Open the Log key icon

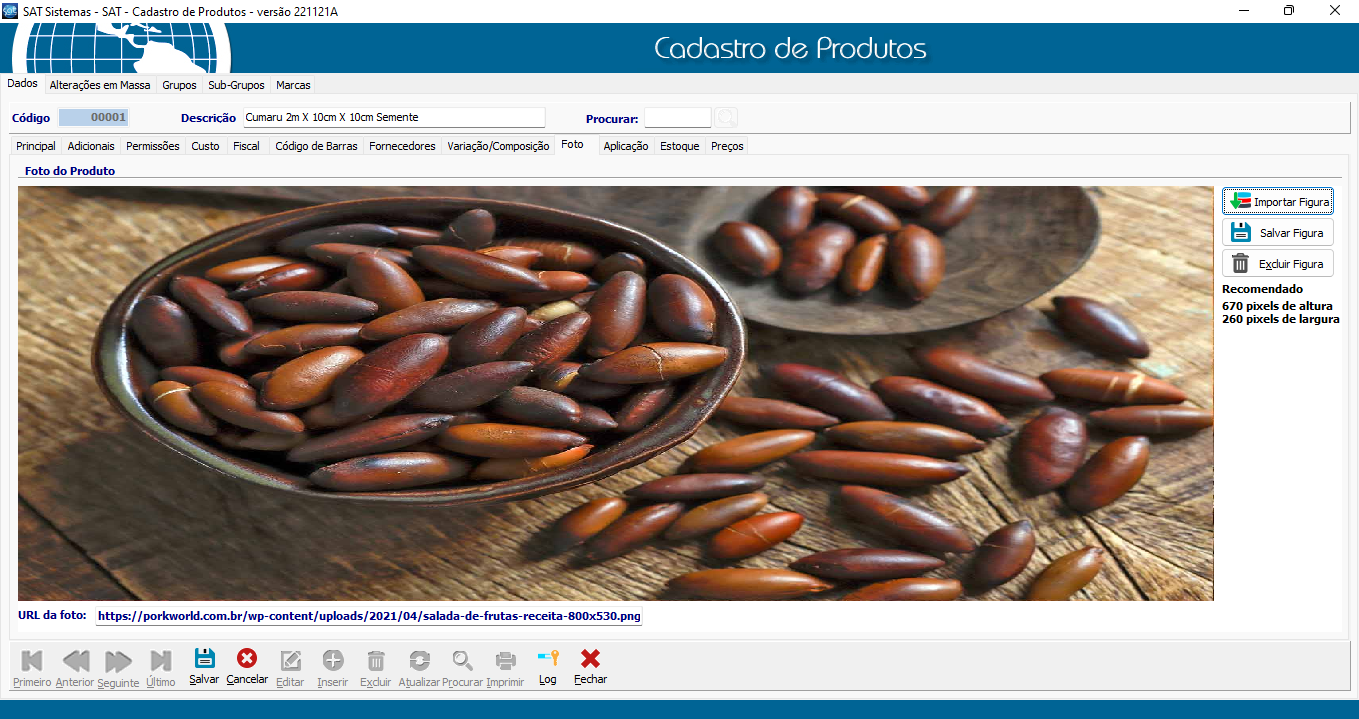[x=547, y=659]
